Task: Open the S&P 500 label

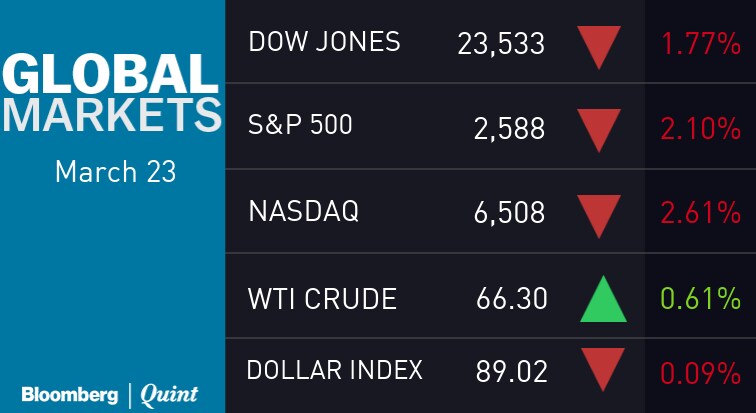Action: click(300, 127)
